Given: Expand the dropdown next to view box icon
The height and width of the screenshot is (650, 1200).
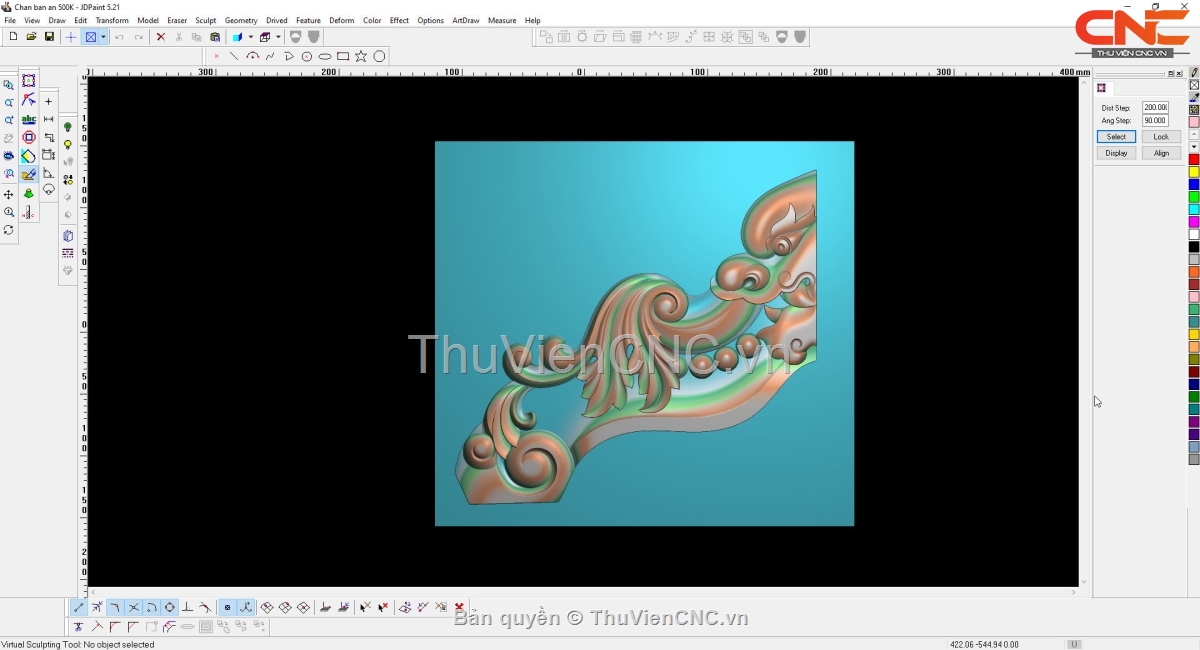Looking at the screenshot, I should point(103,37).
